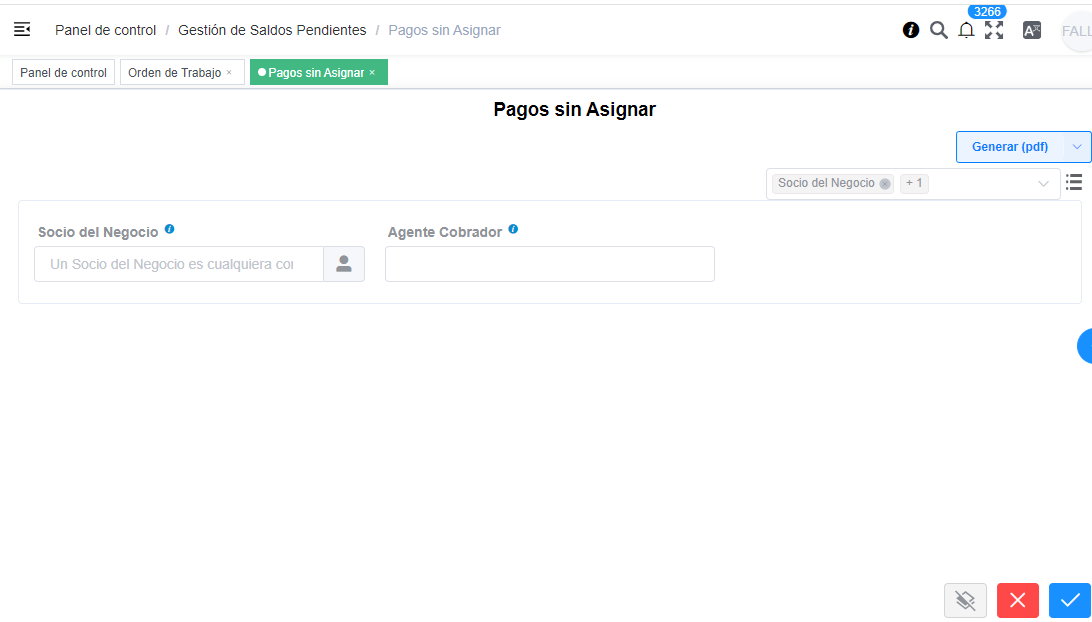Click the Agente Cobrador input field
This screenshot has height=622, width=1092.
pyautogui.click(x=549, y=263)
